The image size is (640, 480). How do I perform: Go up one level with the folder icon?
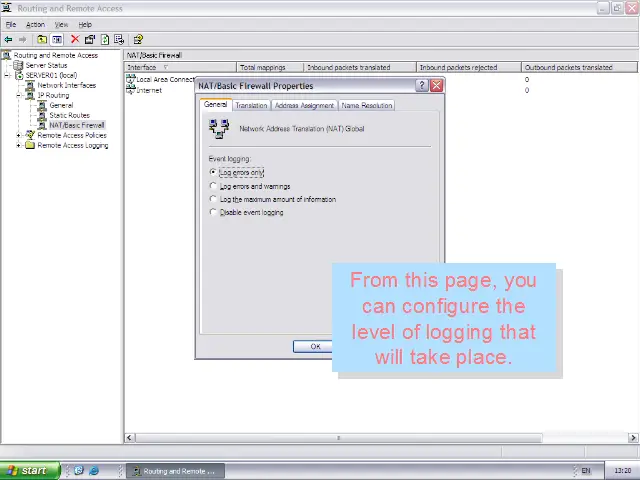pos(42,40)
